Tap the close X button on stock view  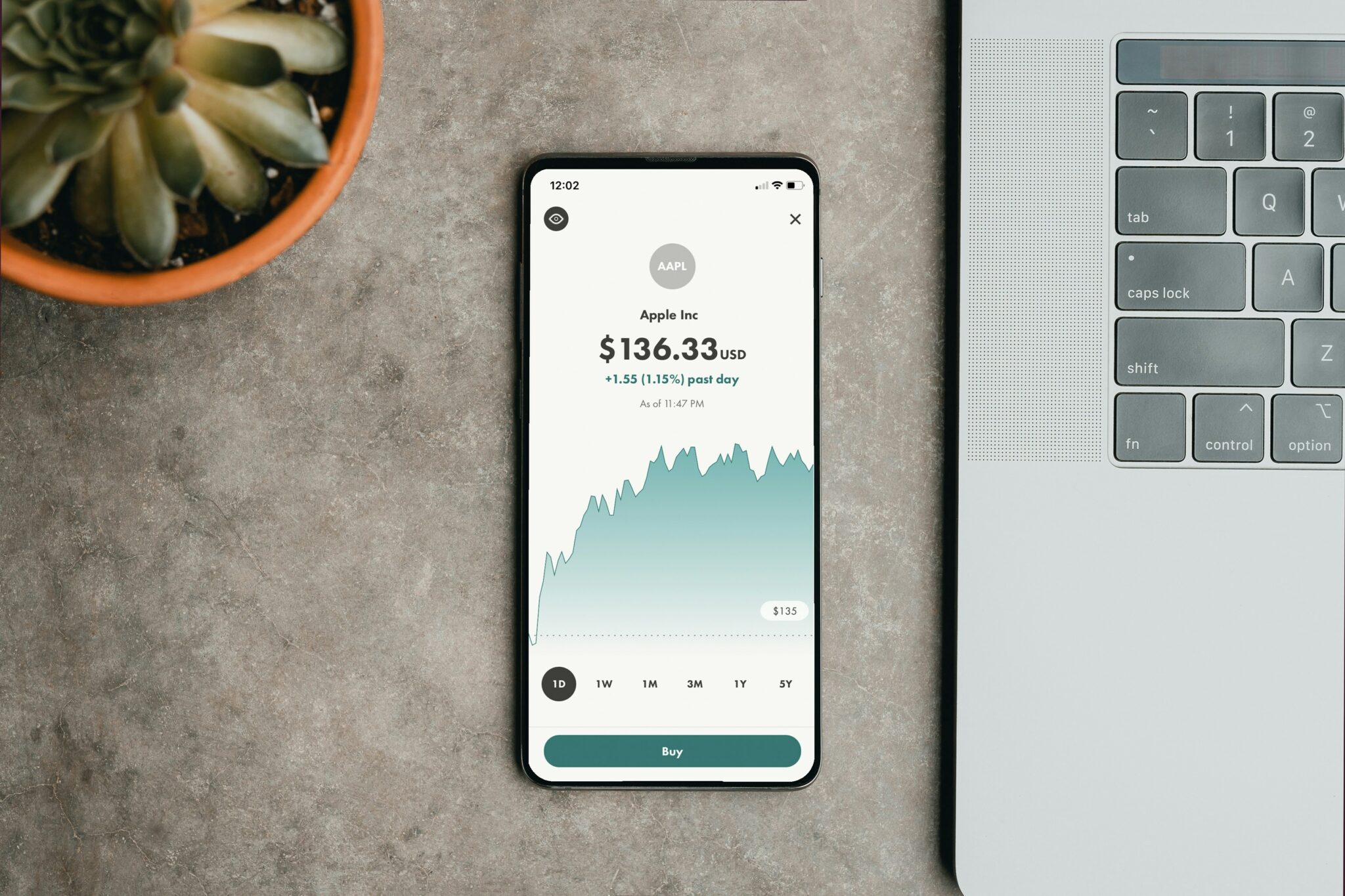click(x=794, y=219)
